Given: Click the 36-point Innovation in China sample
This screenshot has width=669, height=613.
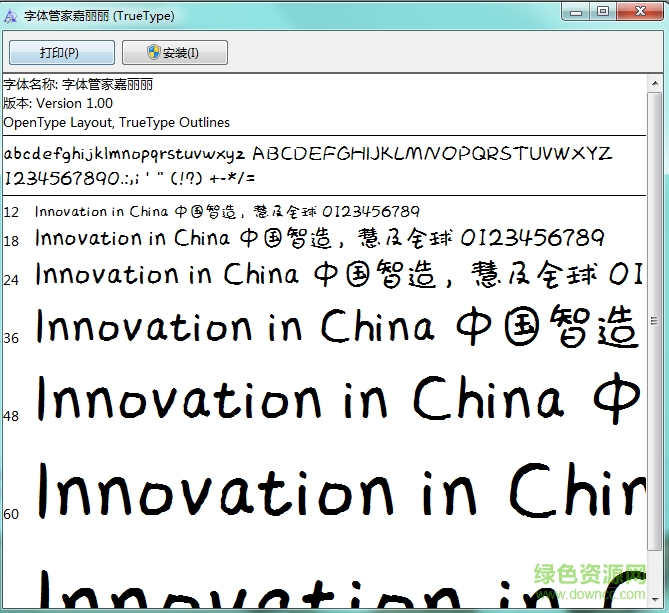Looking at the screenshot, I should 336,328.
